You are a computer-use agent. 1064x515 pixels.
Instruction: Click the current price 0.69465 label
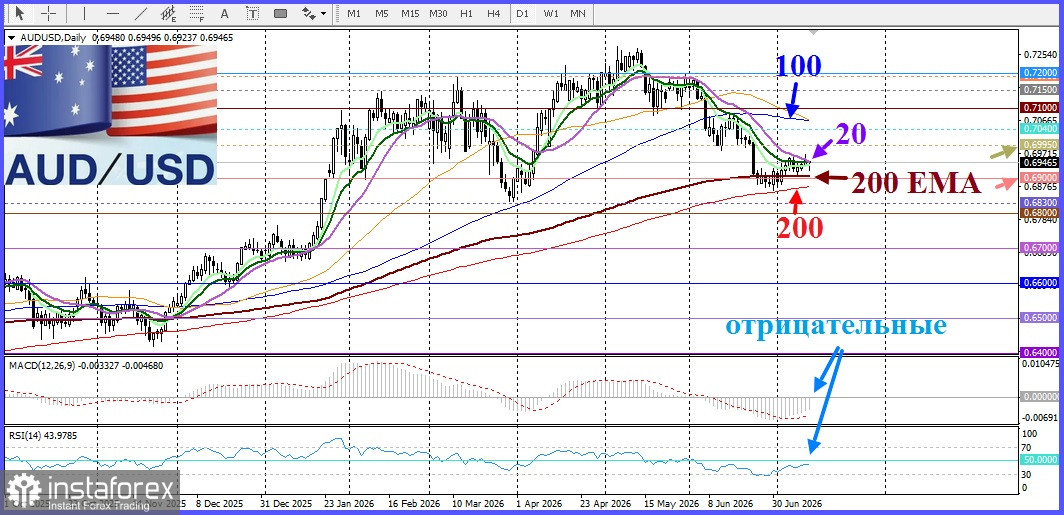(x=1040, y=163)
